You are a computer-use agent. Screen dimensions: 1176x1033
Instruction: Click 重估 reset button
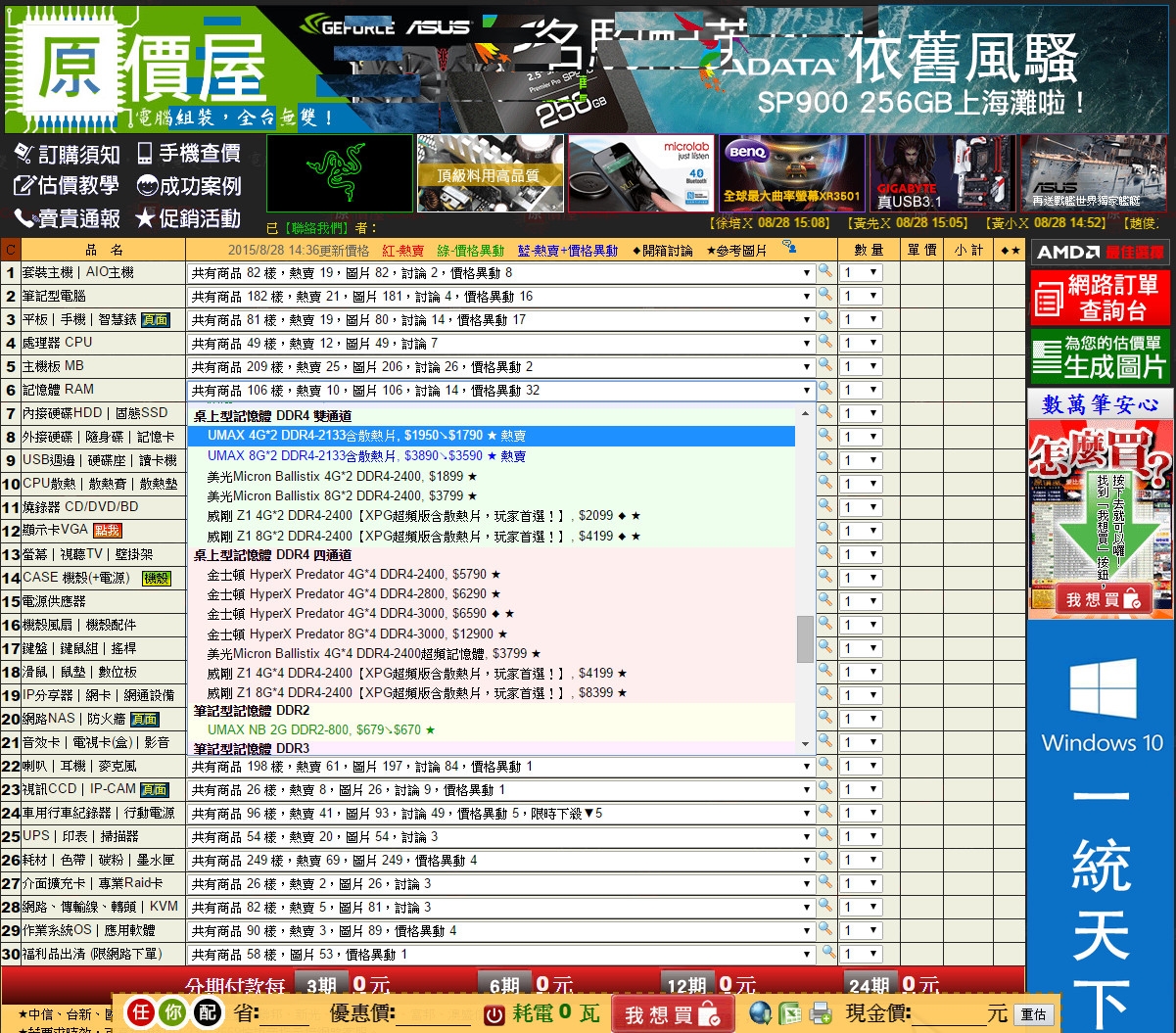[1033, 1014]
